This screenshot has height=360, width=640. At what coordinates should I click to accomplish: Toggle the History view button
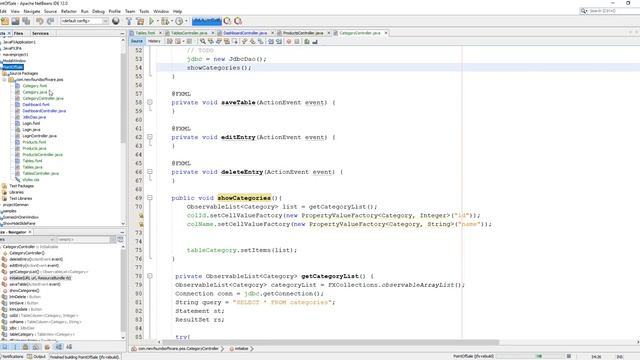154,41
